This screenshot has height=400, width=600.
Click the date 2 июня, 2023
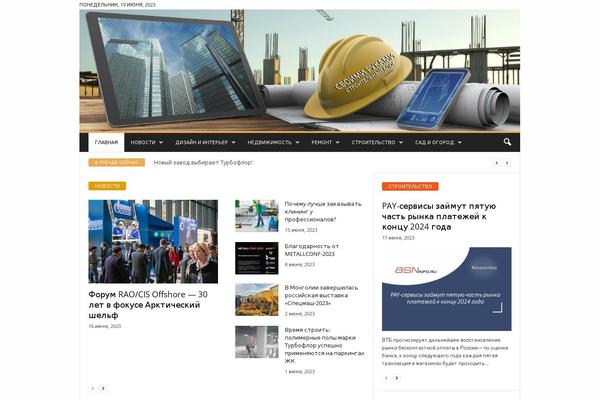click(300, 314)
